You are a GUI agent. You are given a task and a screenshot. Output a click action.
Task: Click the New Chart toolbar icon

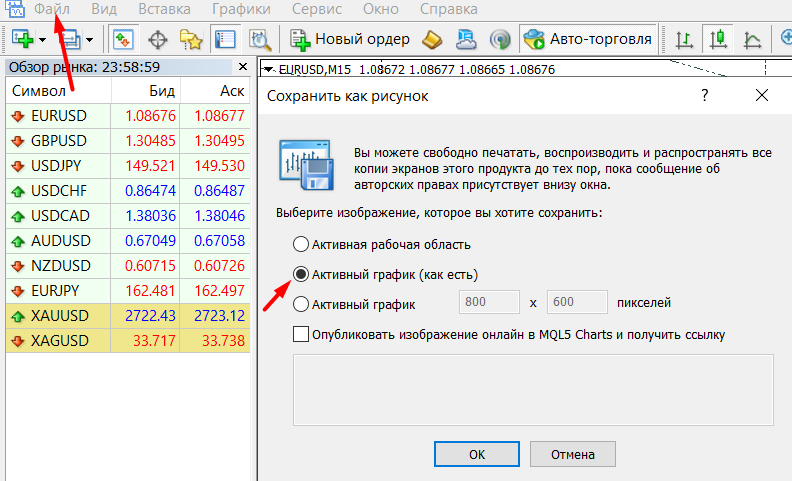pos(22,39)
